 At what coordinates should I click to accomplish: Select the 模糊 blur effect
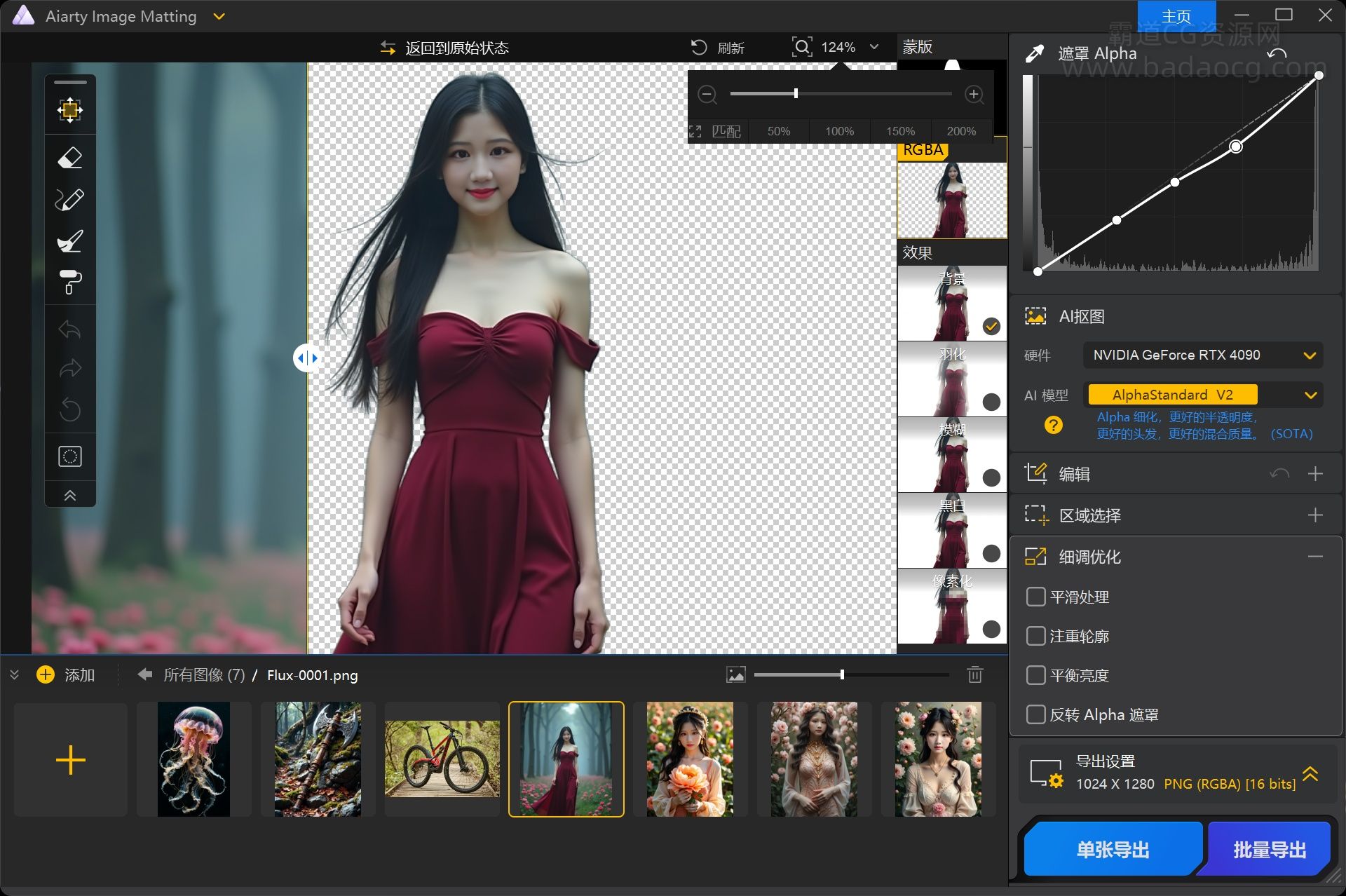[x=952, y=454]
